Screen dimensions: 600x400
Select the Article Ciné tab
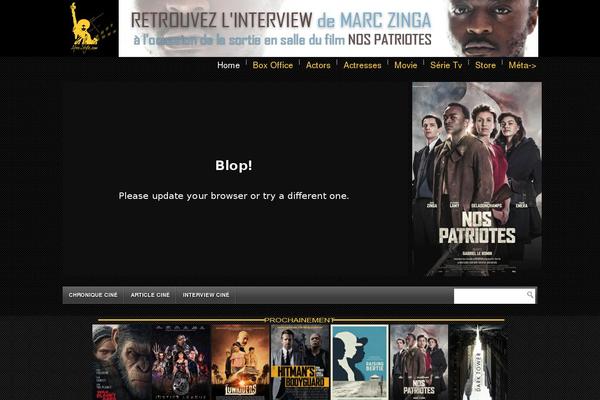pos(150,295)
